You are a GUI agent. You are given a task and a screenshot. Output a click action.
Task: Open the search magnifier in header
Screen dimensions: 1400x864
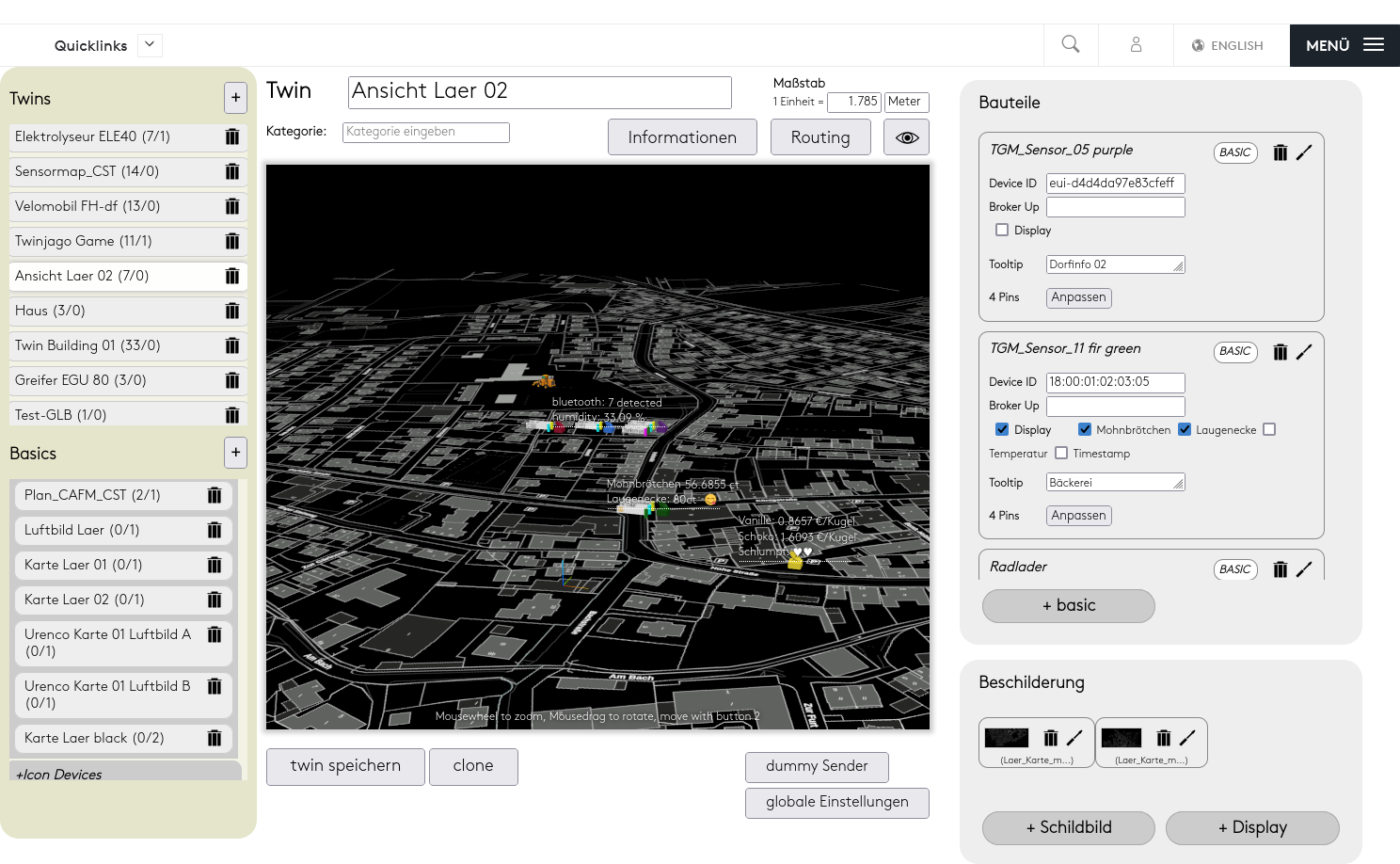click(1071, 44)
